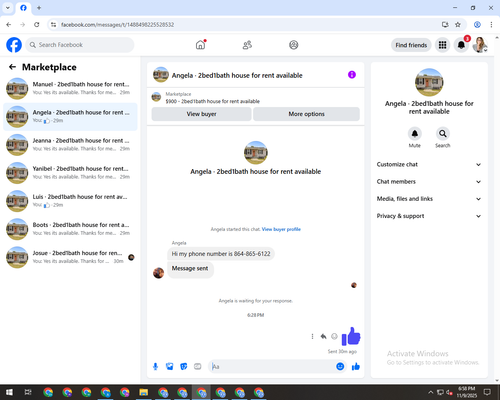React to the sent thumbs-up message
Viewport: 500px width, 400px height.
pyautogui.click(x=334, y=336)
